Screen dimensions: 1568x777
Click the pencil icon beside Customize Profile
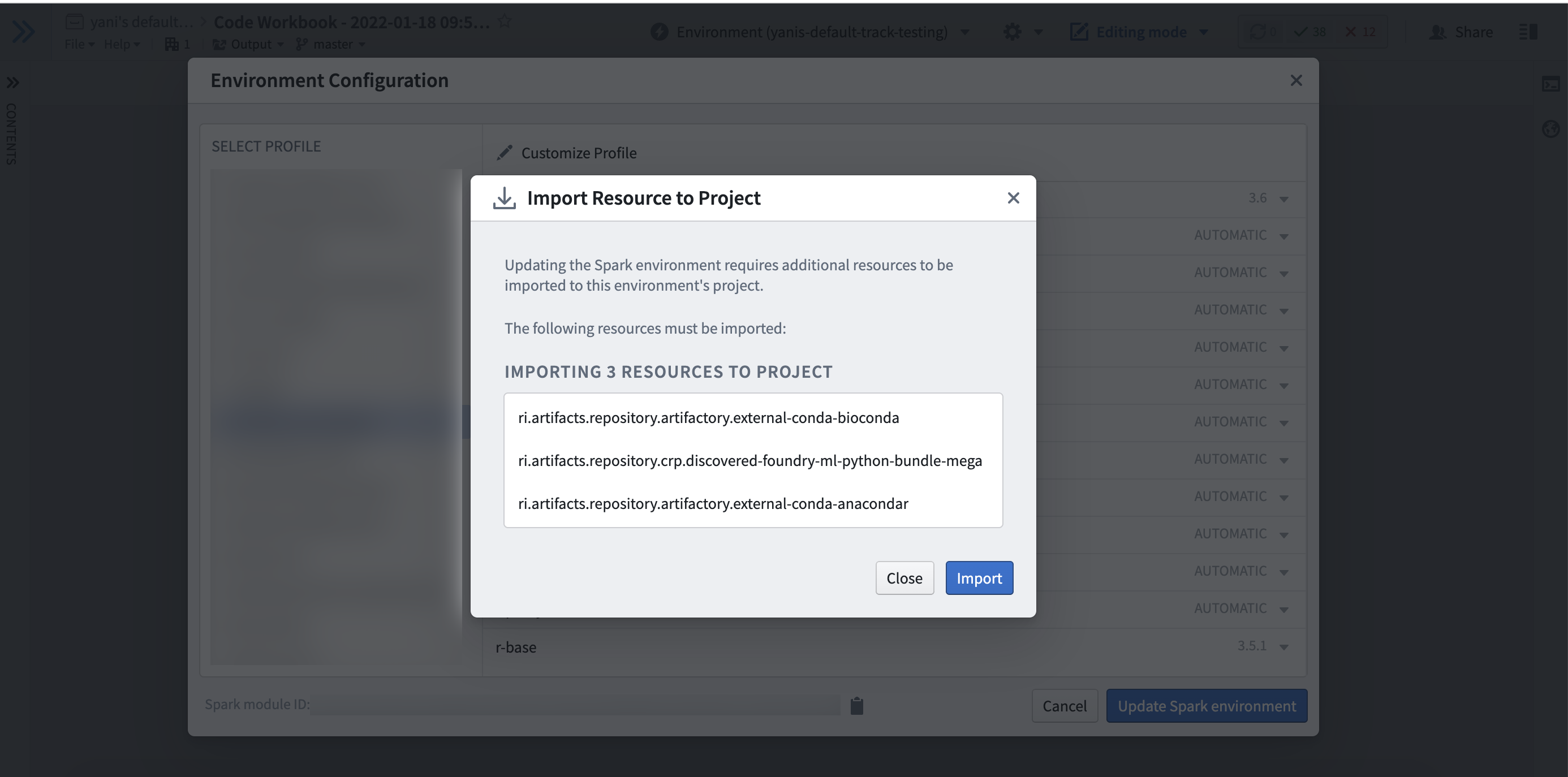(504, 153)
